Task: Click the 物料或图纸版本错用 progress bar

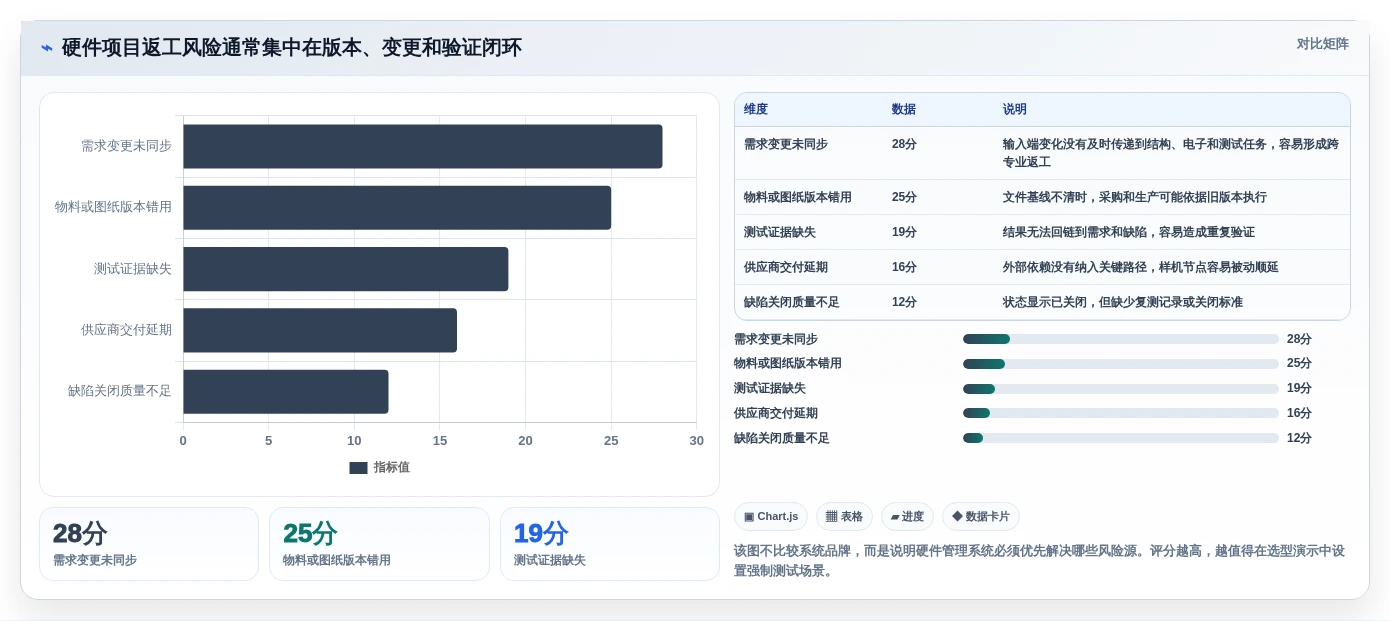Action: coord(1120,364)
